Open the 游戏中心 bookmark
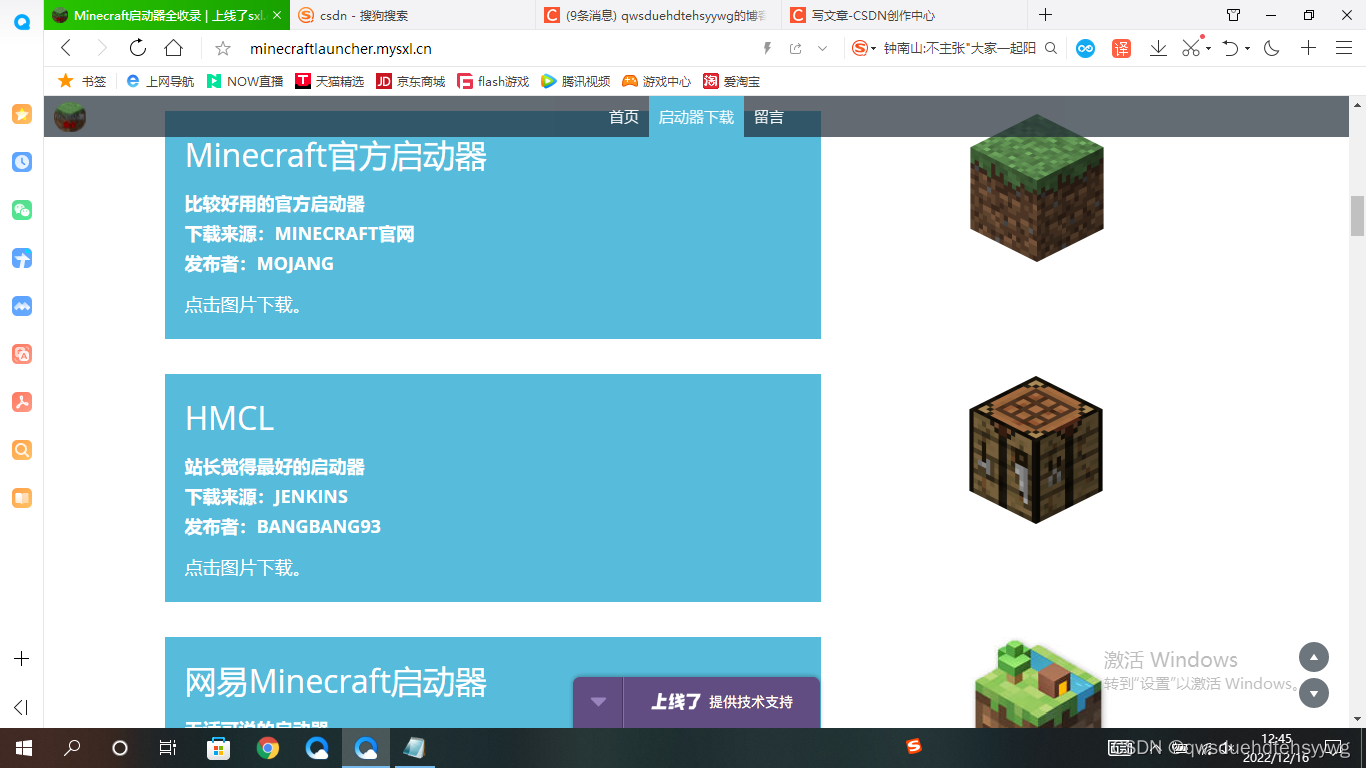1366x768 pixels. point(656,81)
